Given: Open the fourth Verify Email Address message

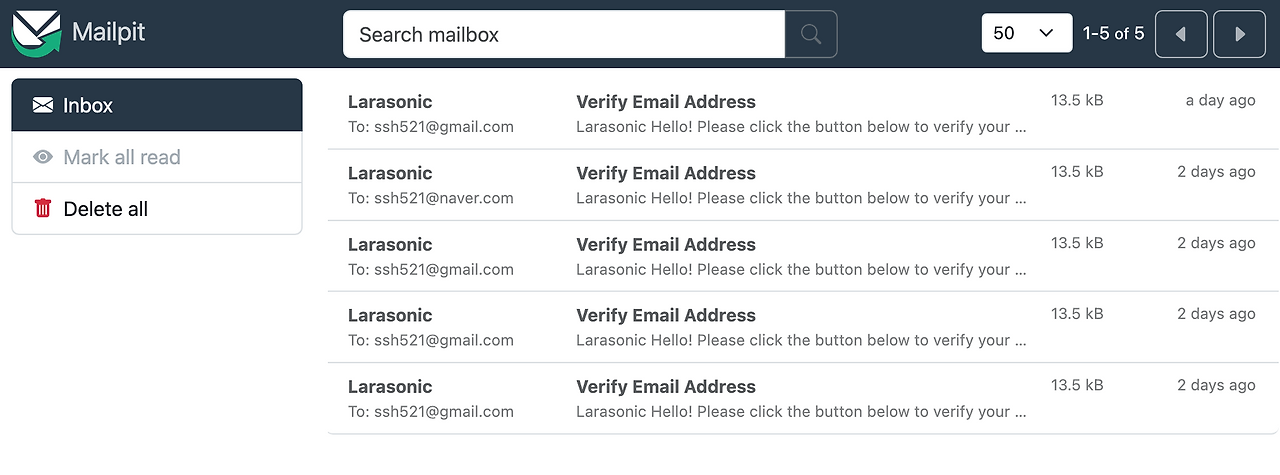Looking at the screenshot, I should pyautogui.click(x=803, y=327).
